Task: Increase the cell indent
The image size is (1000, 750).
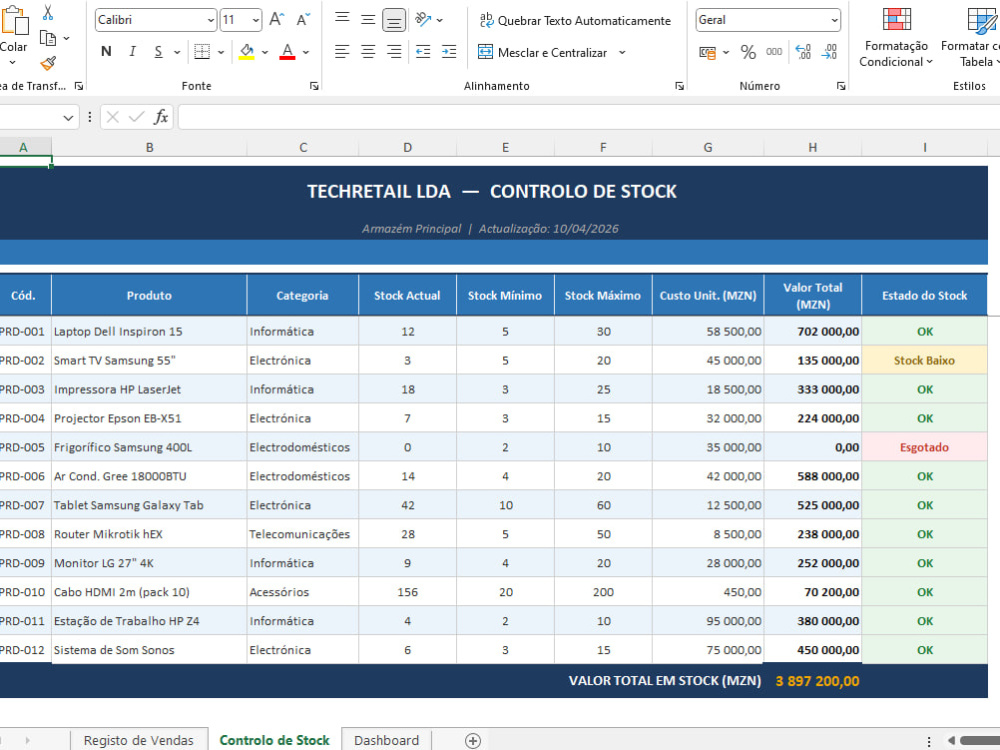Action: point(449,52)
